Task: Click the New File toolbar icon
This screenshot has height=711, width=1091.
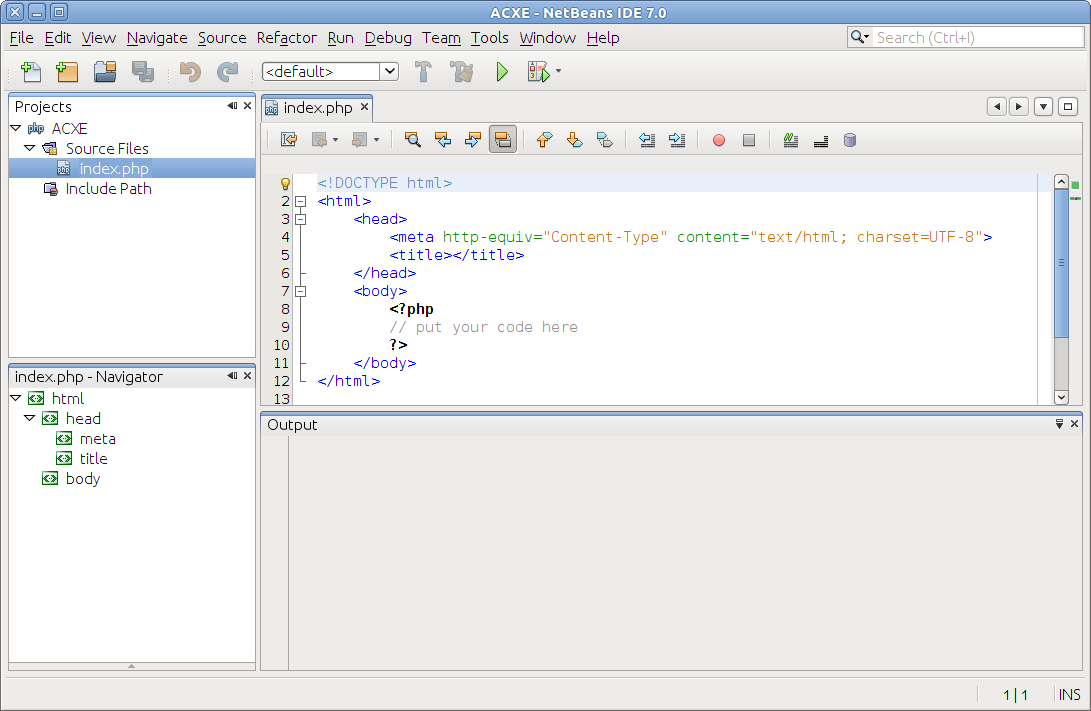Action: coord(31,72)
